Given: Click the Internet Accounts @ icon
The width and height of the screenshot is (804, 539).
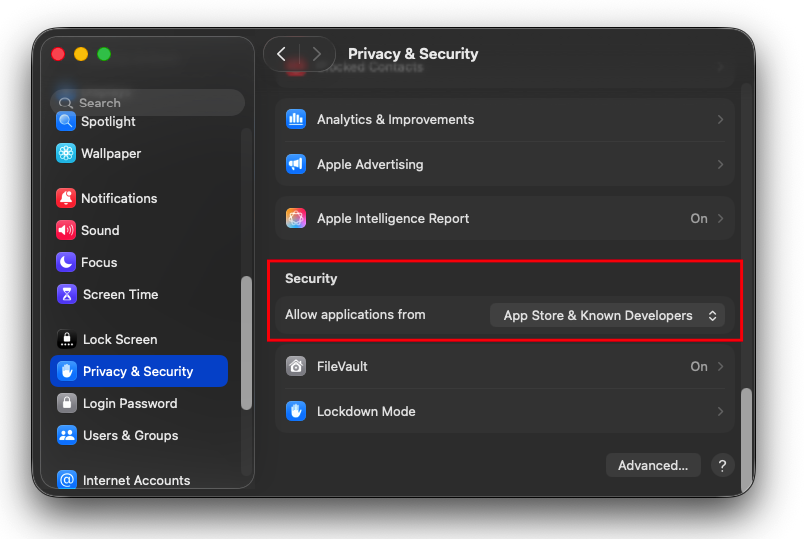Looking at the screenshot, I should point(67,480).
